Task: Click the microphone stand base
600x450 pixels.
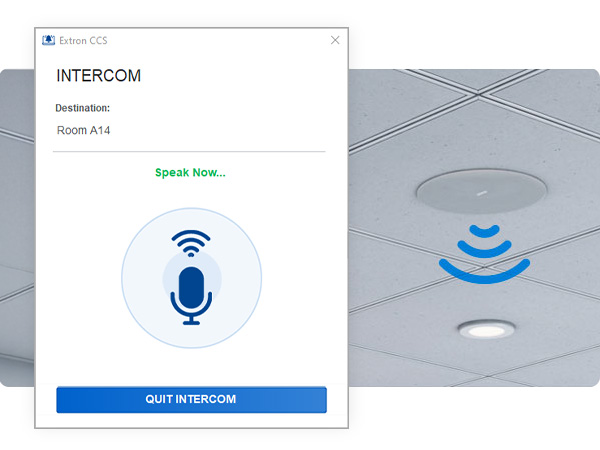Action: click(191, 323)
